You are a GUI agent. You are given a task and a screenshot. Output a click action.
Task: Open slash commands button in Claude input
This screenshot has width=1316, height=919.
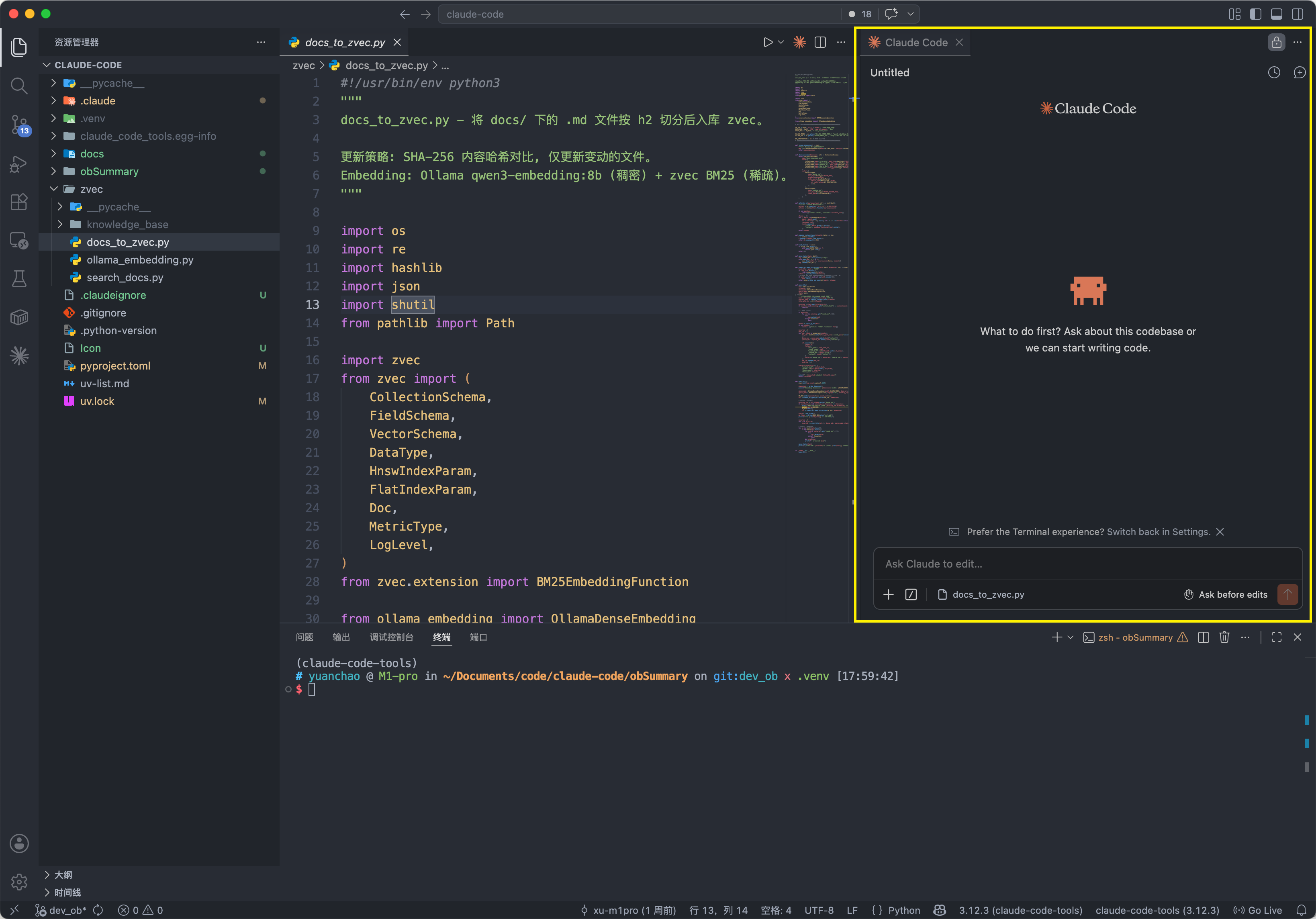pos(911,595)
